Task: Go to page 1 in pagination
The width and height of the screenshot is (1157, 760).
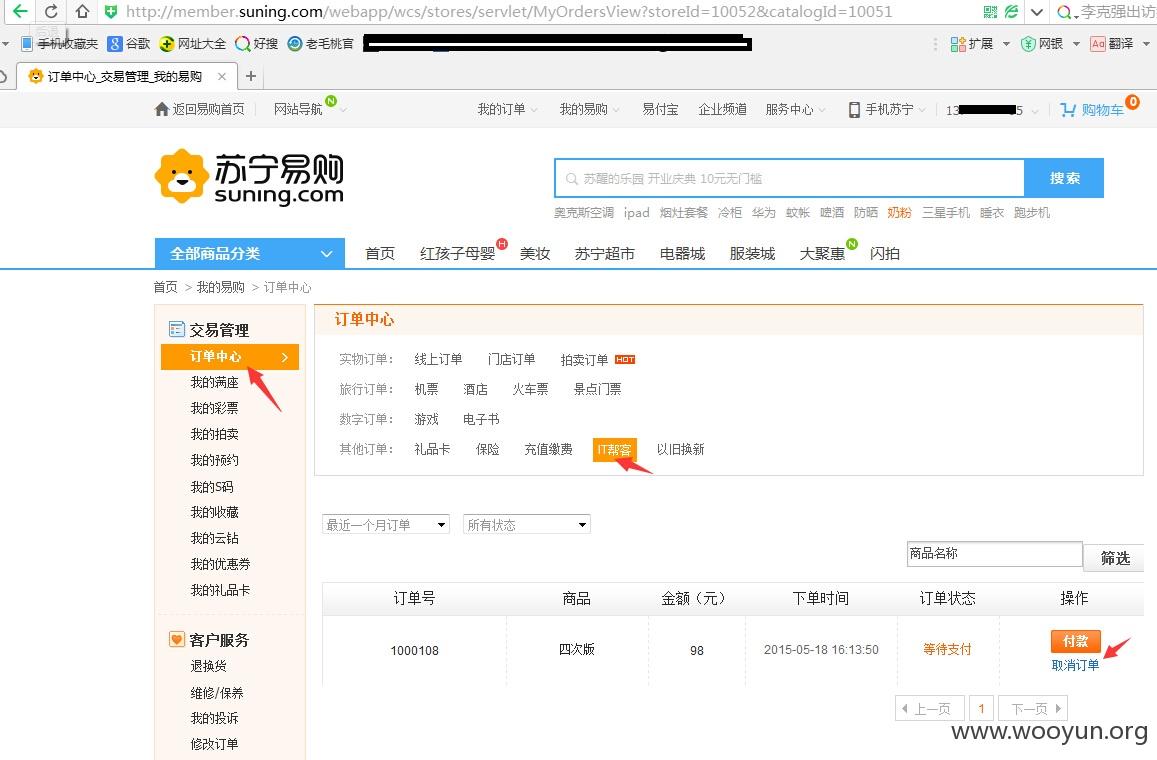Action: pos(981,708)
